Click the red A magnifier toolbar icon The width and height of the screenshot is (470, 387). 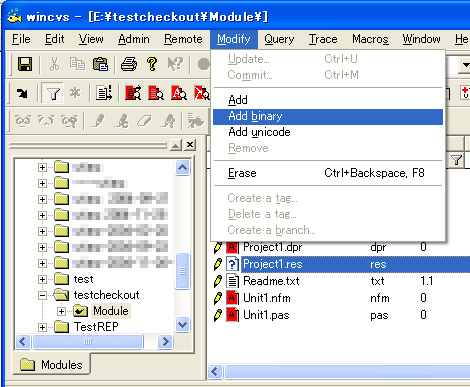click(x=179, y=93)
